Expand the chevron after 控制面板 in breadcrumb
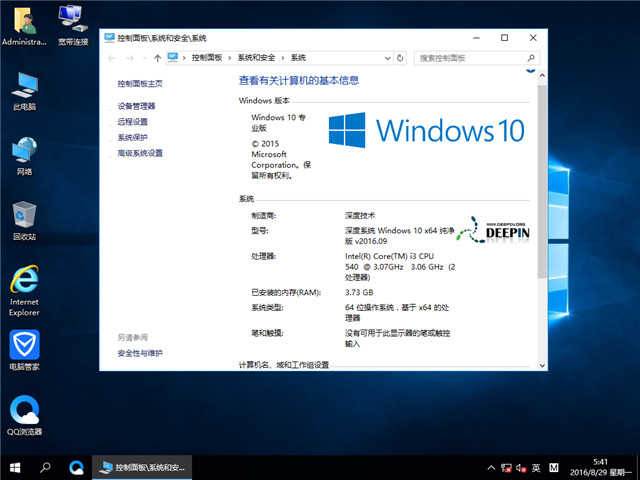The height and width of the screenshot is (480, 640). tap(230, 58)
